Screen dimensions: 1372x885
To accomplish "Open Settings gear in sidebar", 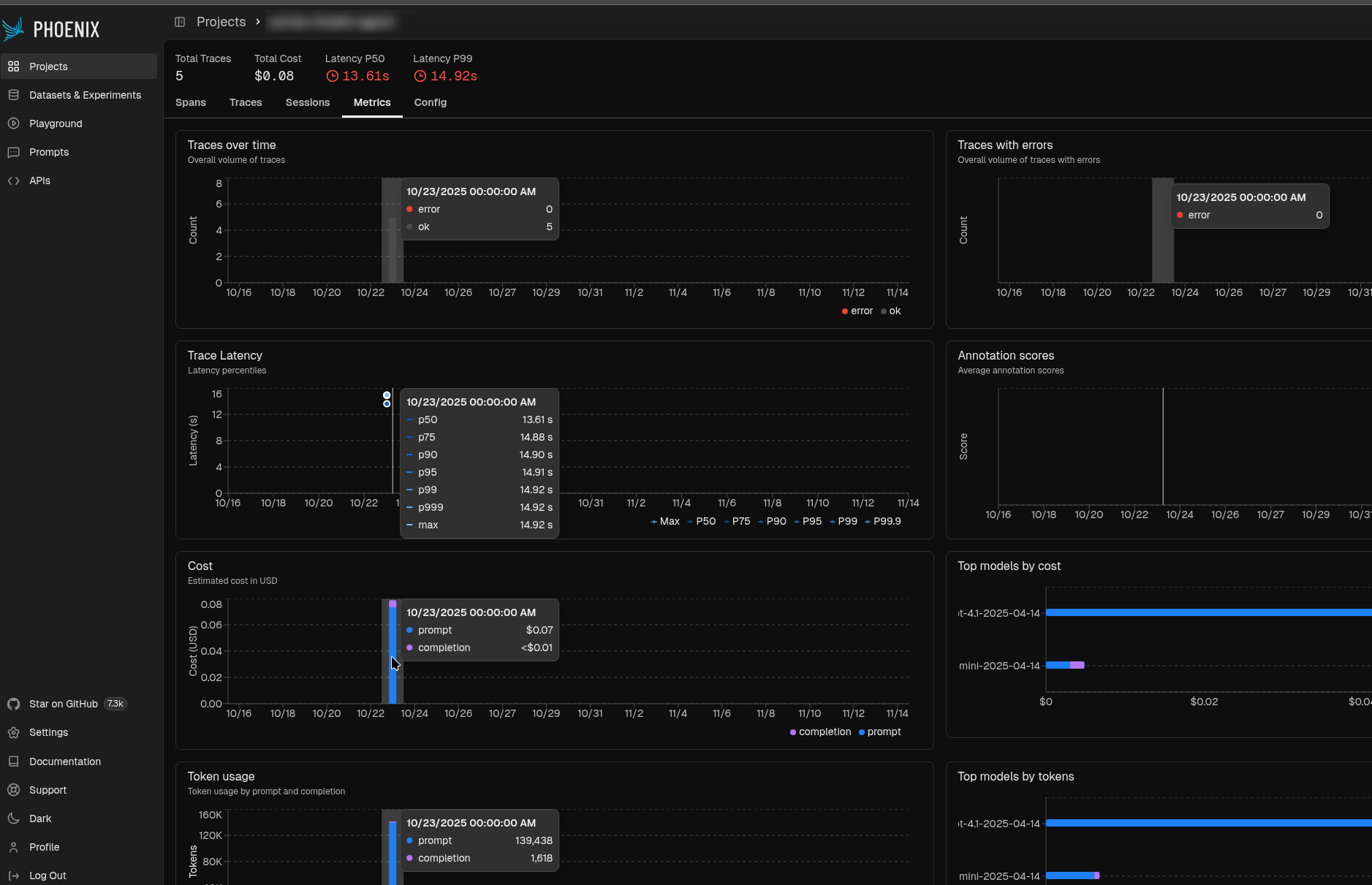I will point(13,732).
